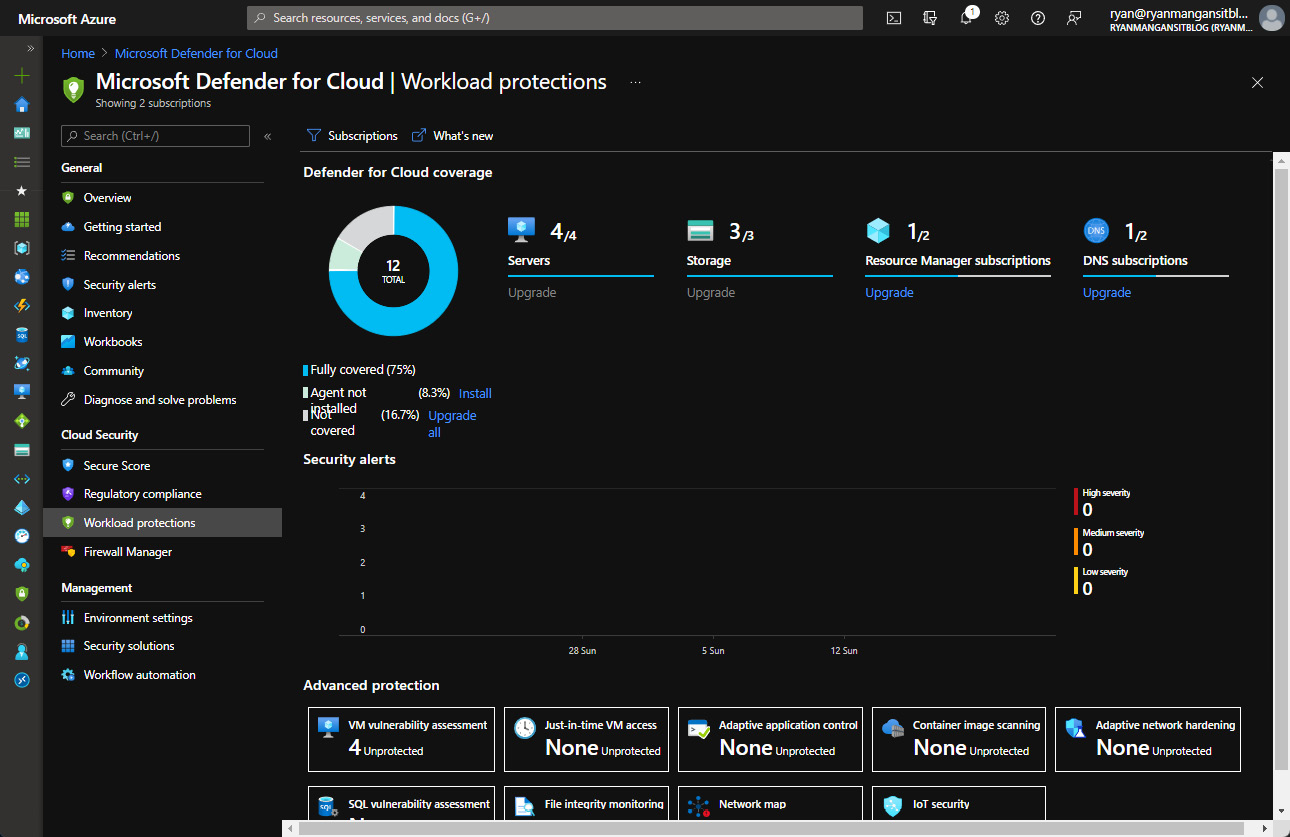
Task: Expand the left navigation rail chevrons
Action: click(31, 48)
